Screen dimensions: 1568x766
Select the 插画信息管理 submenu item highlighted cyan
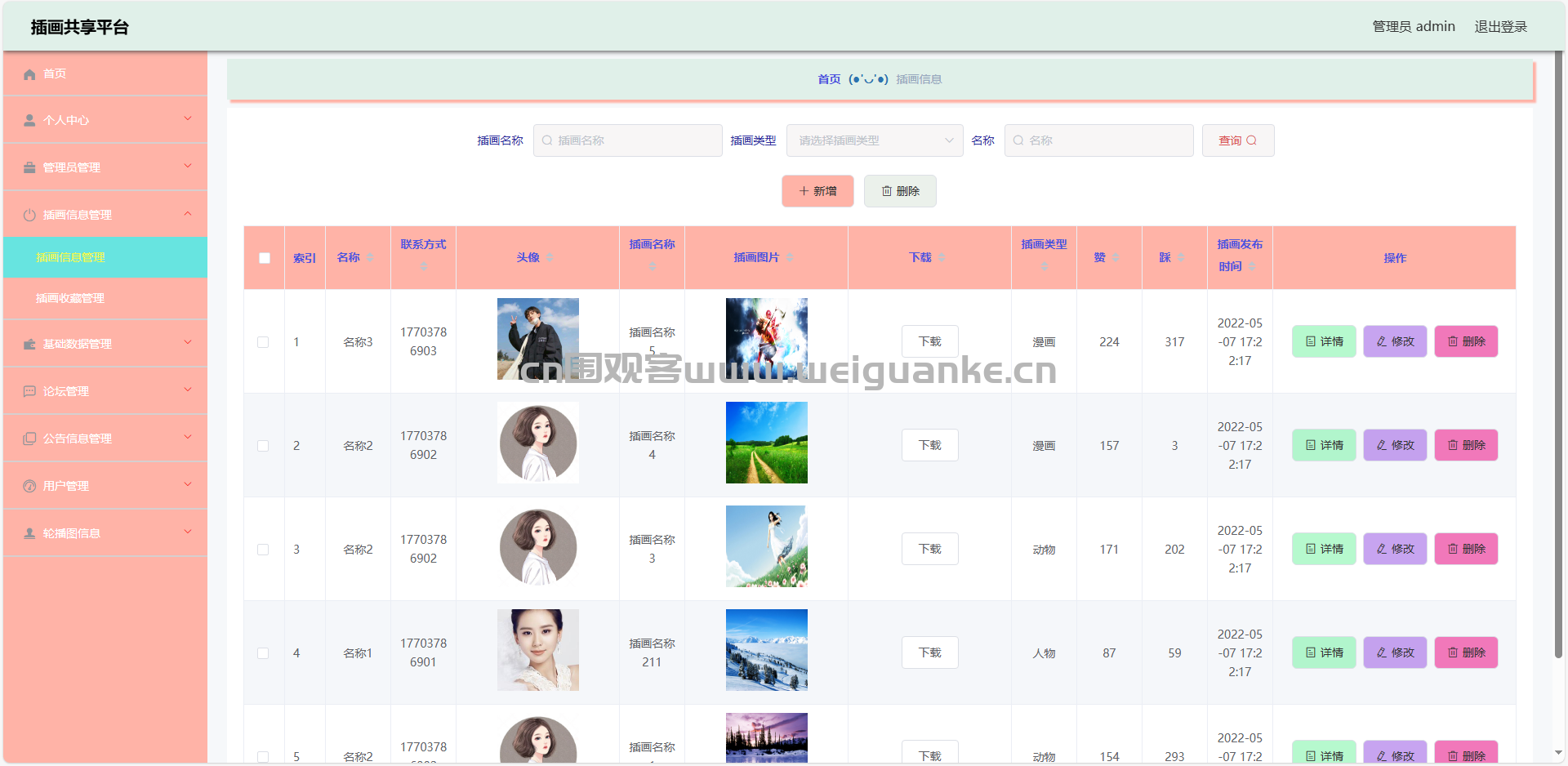(105, 257)
